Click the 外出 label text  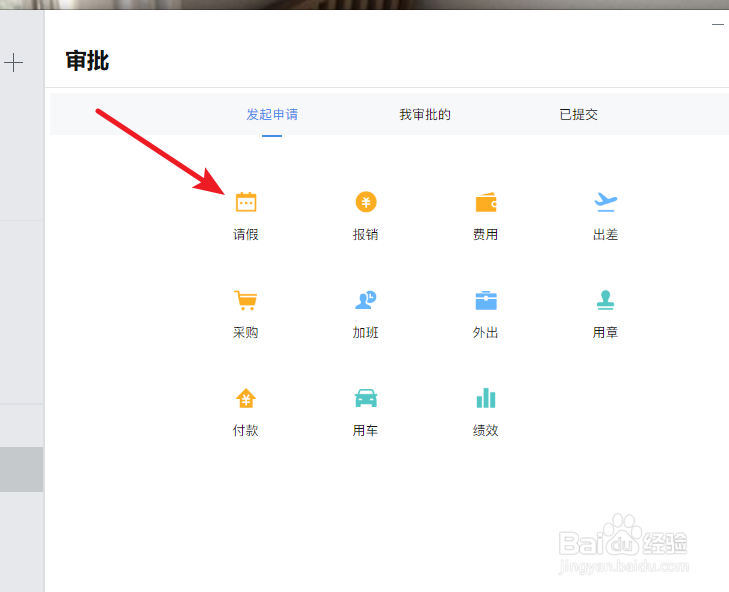tap(485, 333)
